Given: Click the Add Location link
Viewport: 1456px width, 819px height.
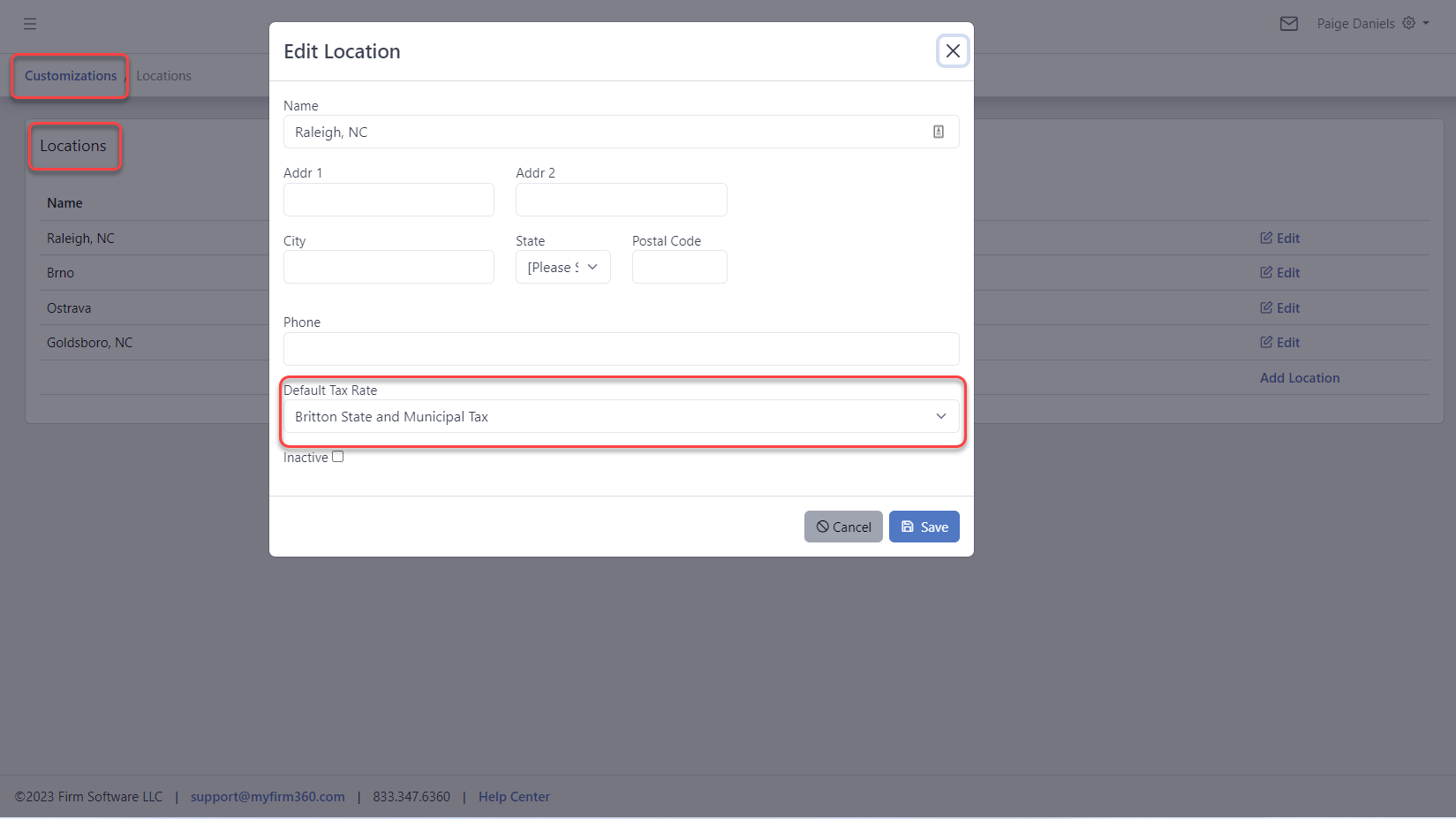Looking at the screenshot, I should click(x=1299, y=377).
